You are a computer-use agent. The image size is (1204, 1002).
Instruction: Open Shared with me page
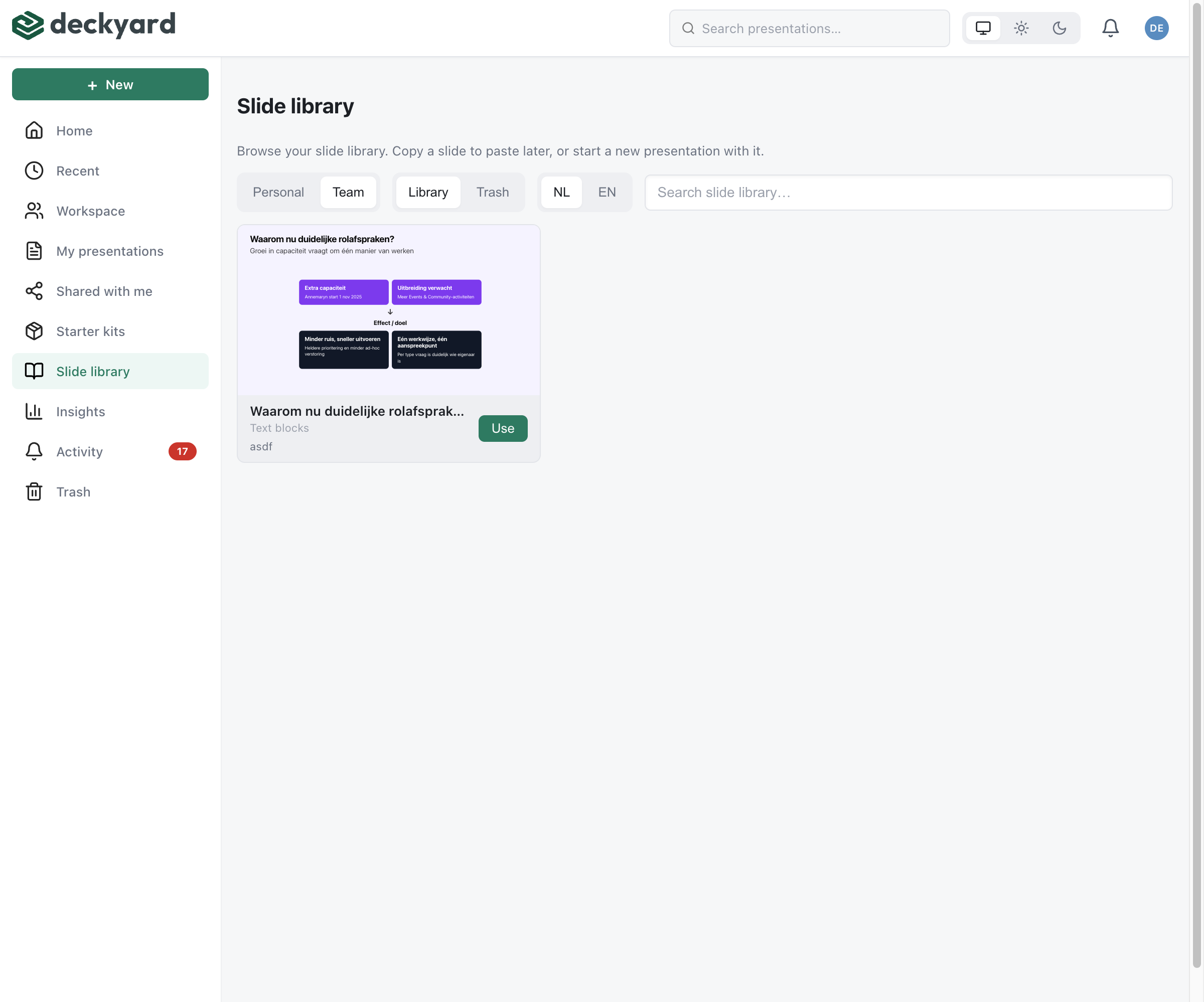(110, 291)
